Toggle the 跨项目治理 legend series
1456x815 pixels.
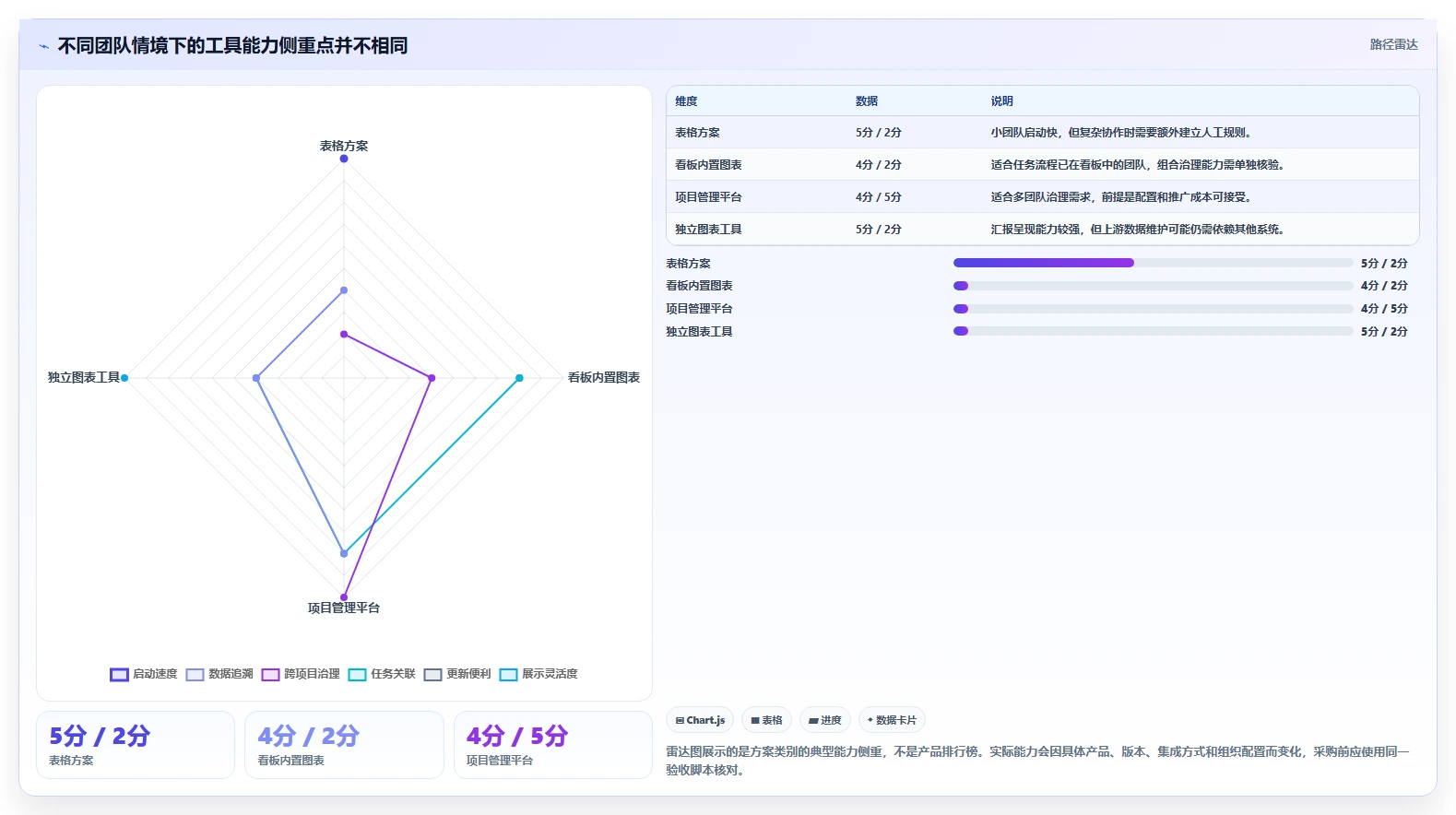point(301,674)
